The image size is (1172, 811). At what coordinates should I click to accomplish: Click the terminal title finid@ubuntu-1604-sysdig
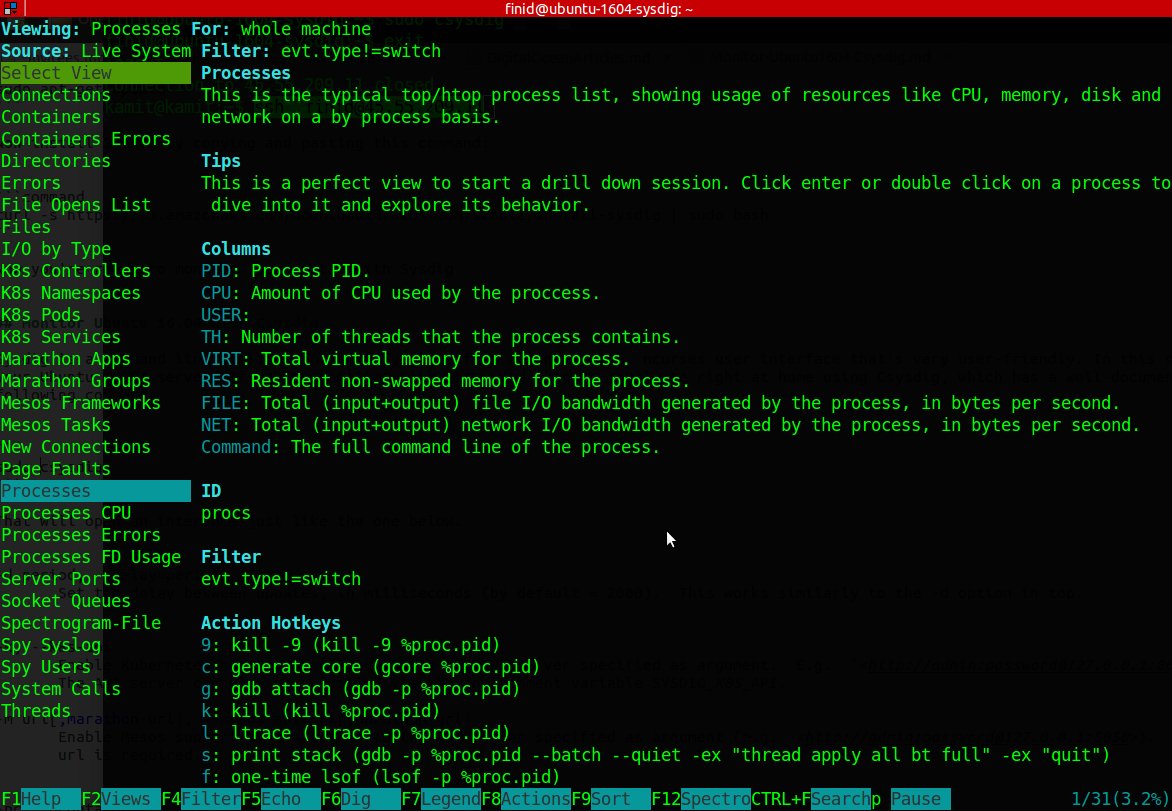(x=599, y=8)
